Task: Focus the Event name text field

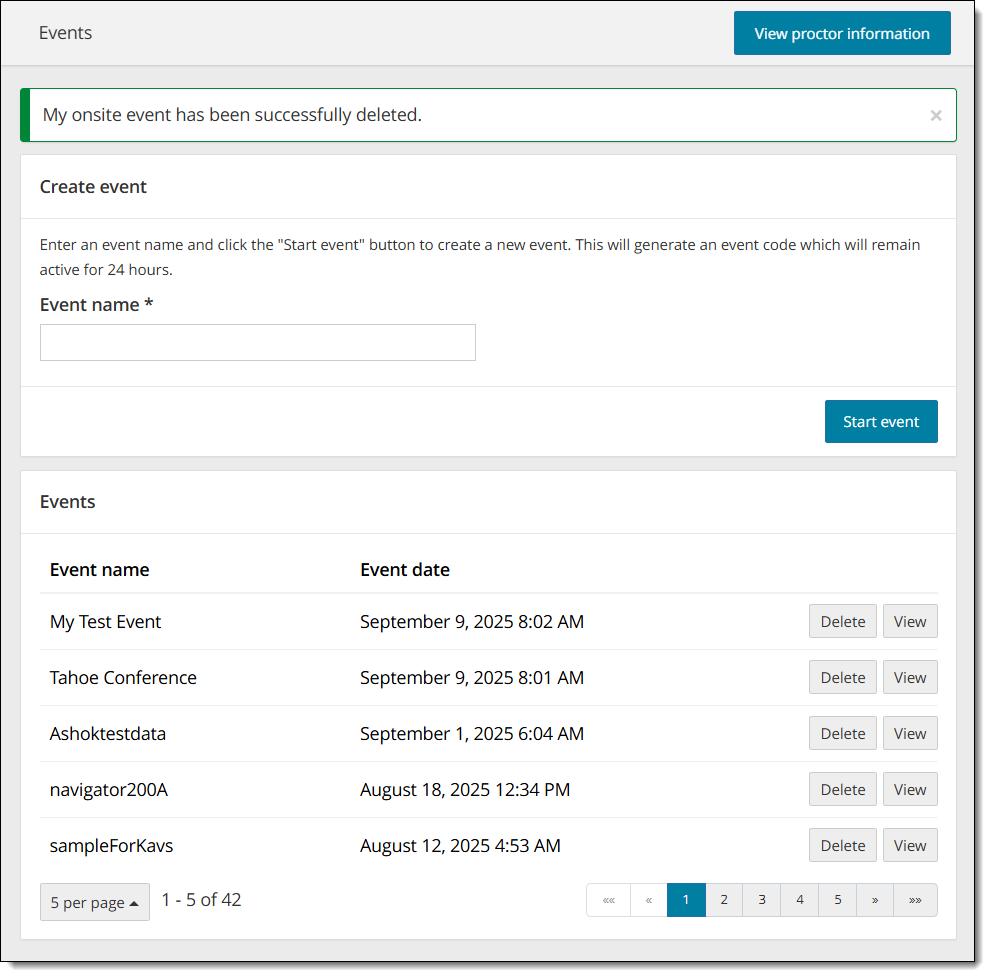Action: point(257,343)
